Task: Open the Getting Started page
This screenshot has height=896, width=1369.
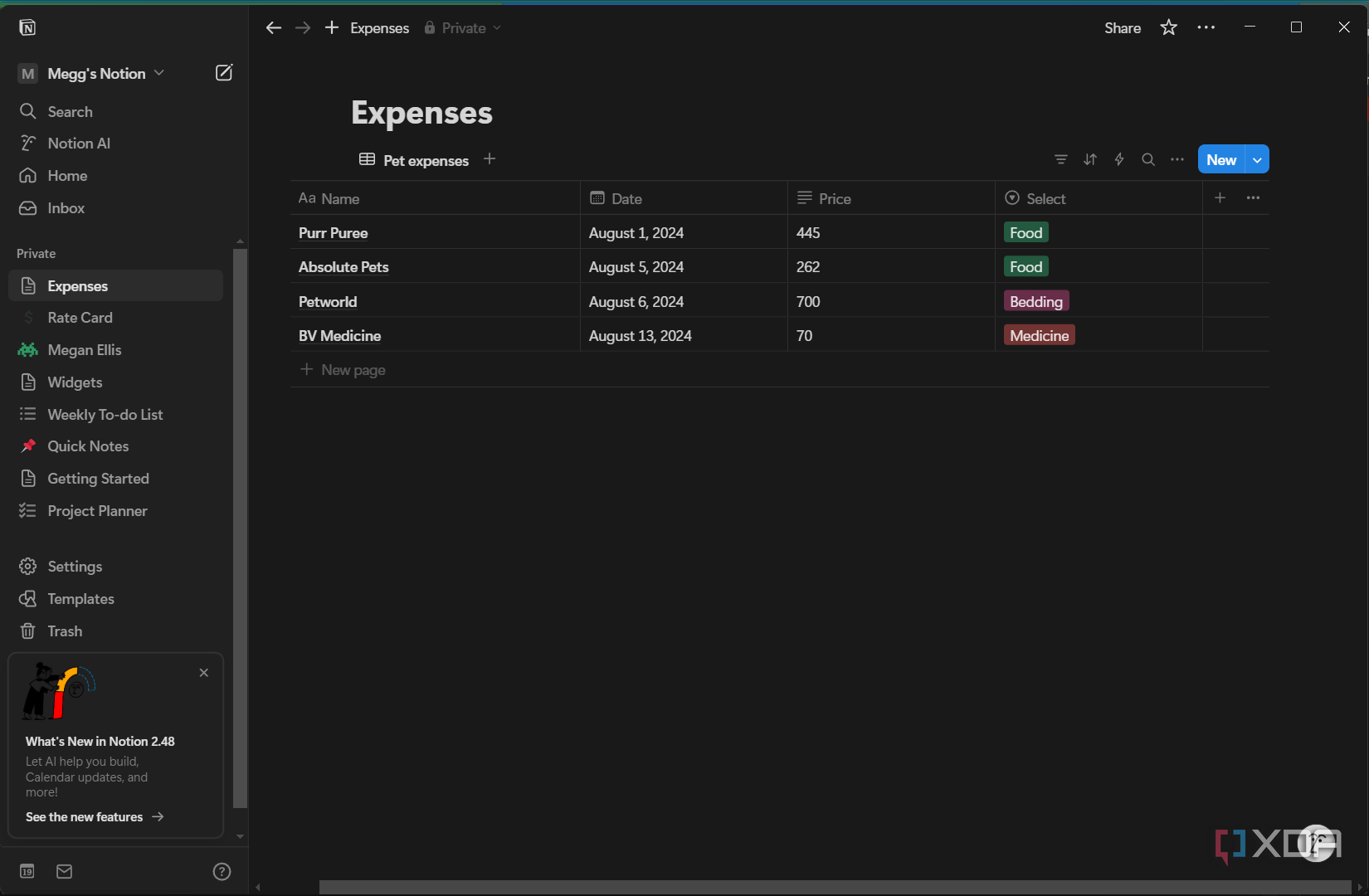Action: (116, 479)
